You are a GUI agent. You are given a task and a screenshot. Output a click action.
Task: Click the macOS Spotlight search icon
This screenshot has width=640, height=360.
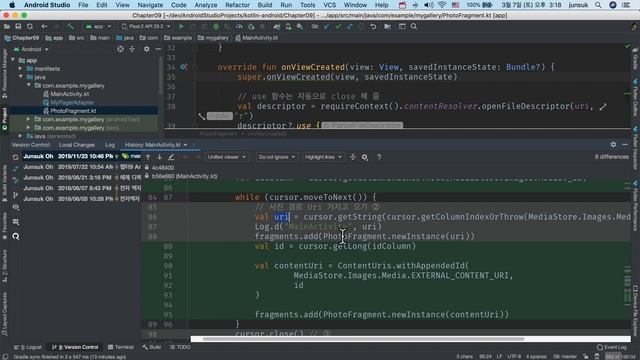coord(598,5)
